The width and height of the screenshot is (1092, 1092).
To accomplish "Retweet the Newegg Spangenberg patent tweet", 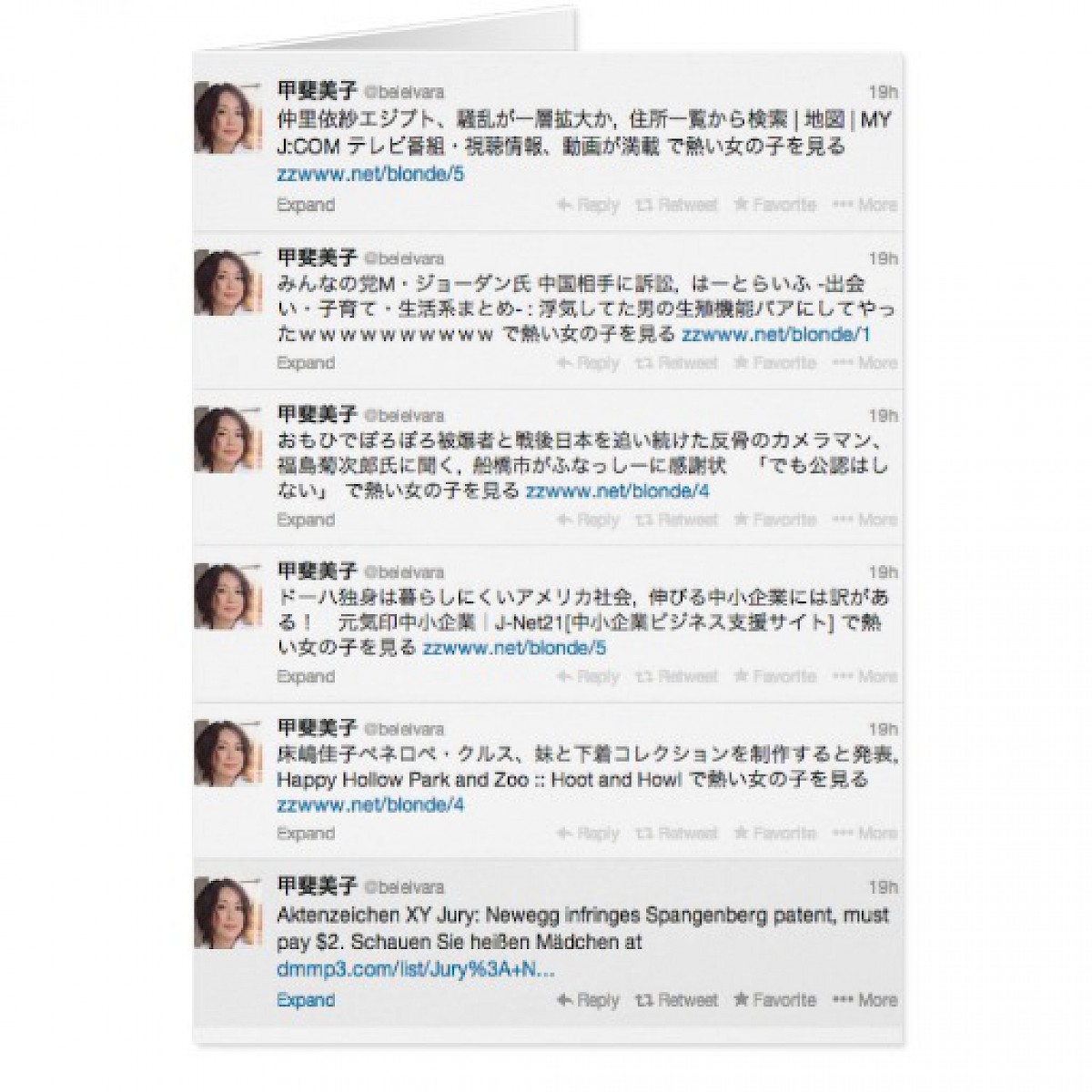I will point(677,1000).
